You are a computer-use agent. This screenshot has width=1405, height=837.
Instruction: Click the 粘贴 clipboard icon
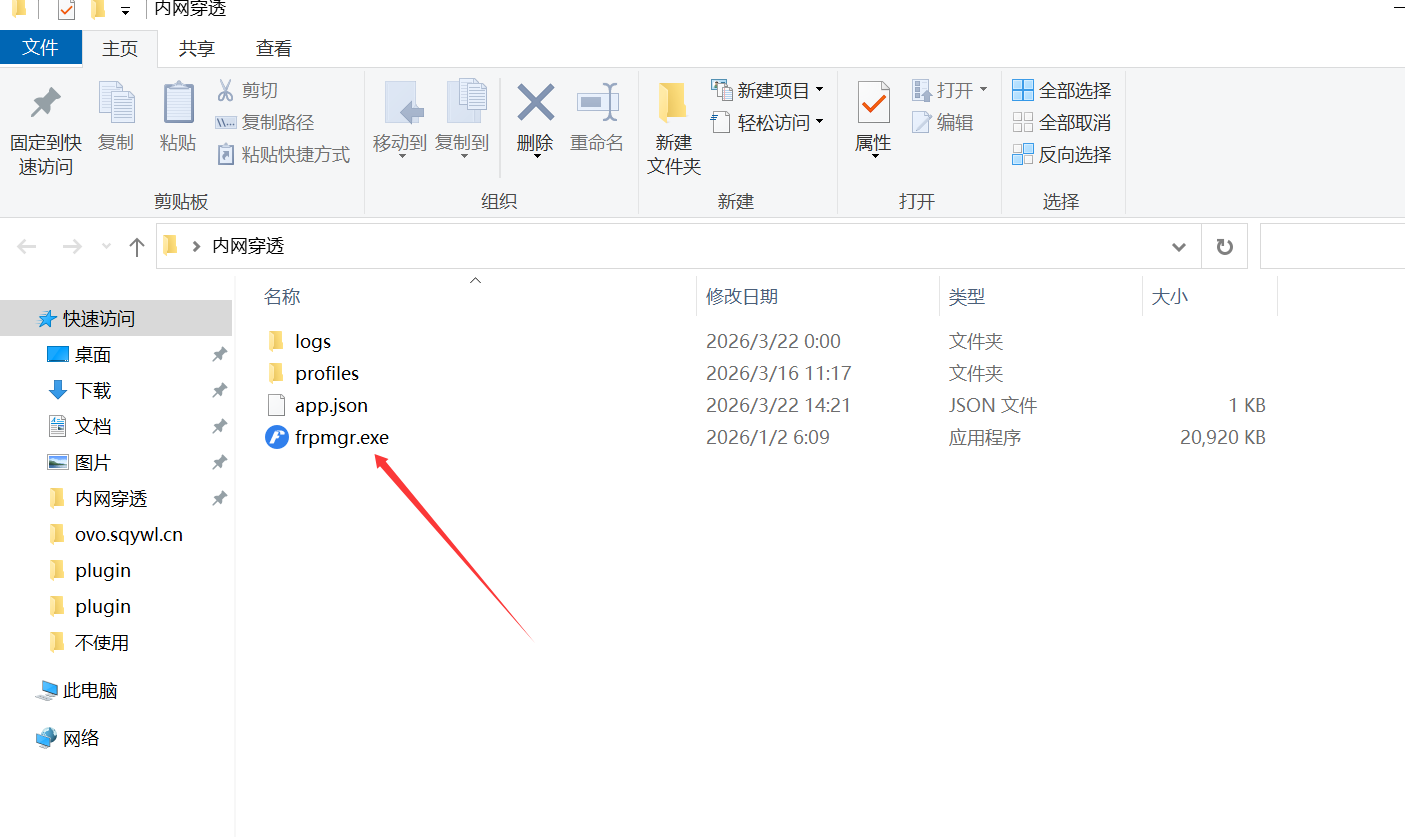[x=178, y=103]
